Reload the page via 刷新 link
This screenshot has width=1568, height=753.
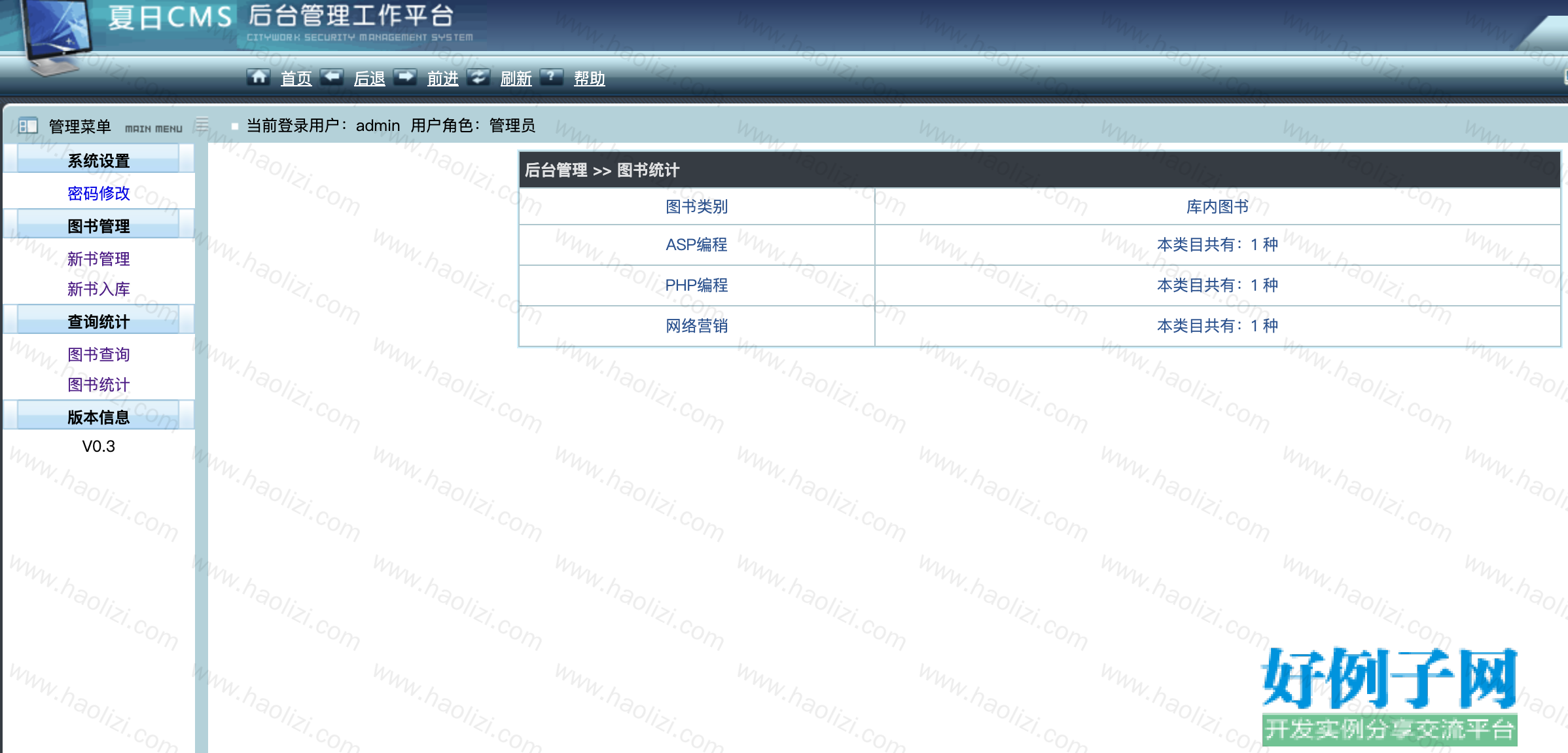516,79
